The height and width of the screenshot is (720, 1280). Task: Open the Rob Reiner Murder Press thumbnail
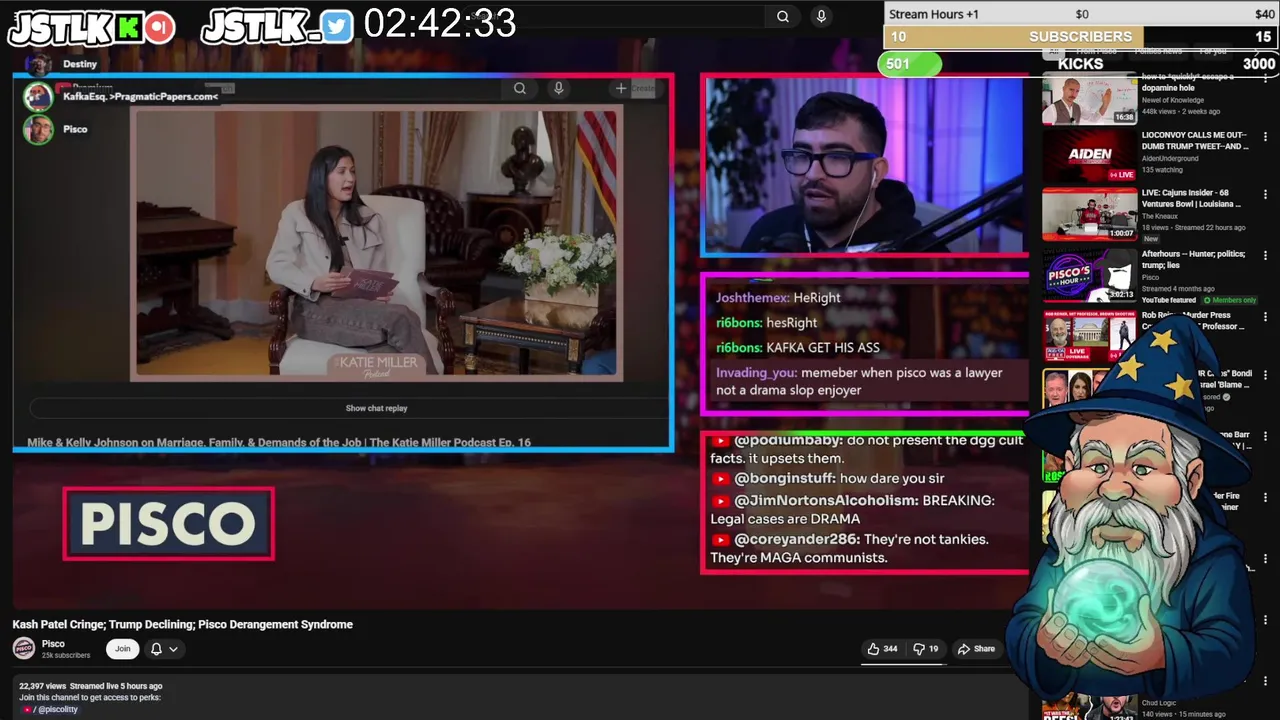(1089, 336)
